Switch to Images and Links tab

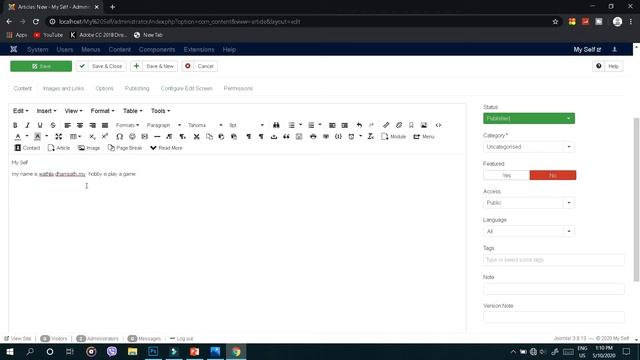click(63, 89)
